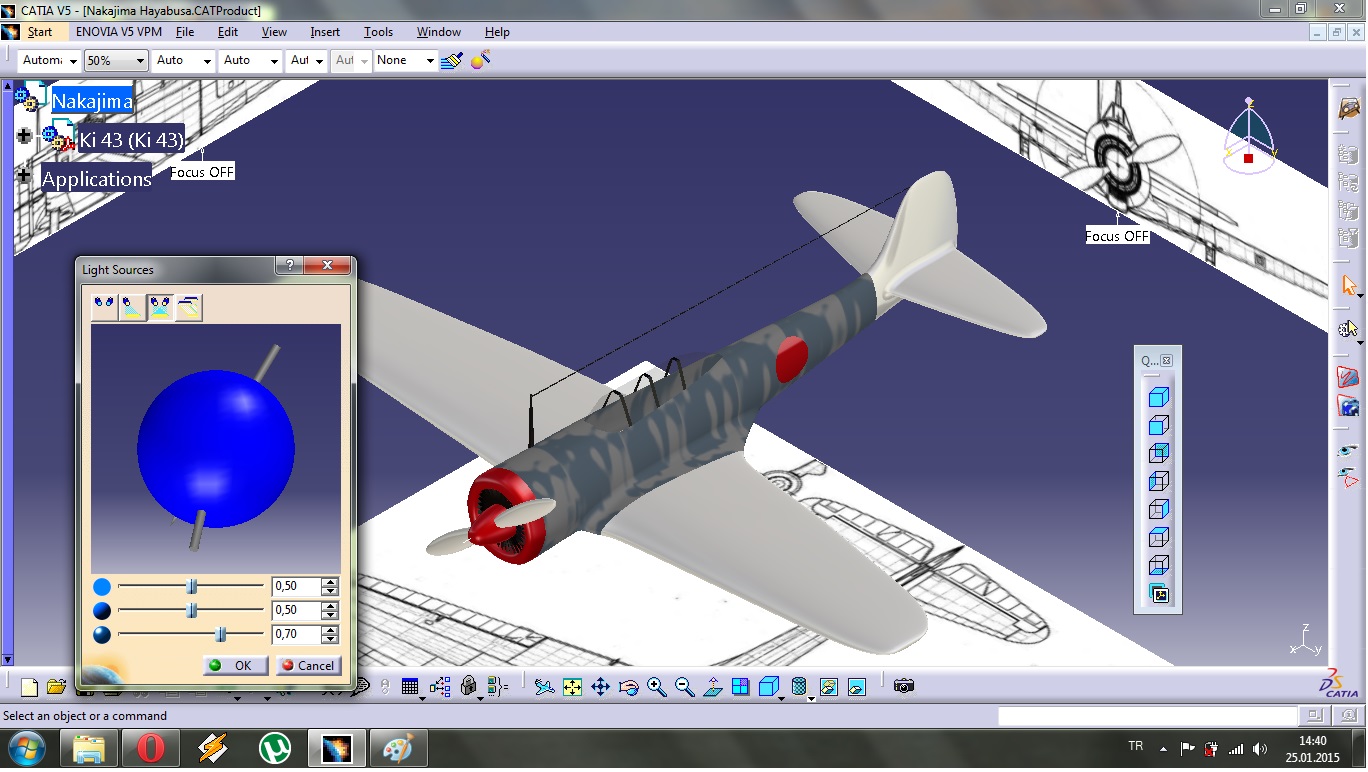Click the Fit All In icon
The height and width of the screenshot is (772, 1368).
coord(572,687)
